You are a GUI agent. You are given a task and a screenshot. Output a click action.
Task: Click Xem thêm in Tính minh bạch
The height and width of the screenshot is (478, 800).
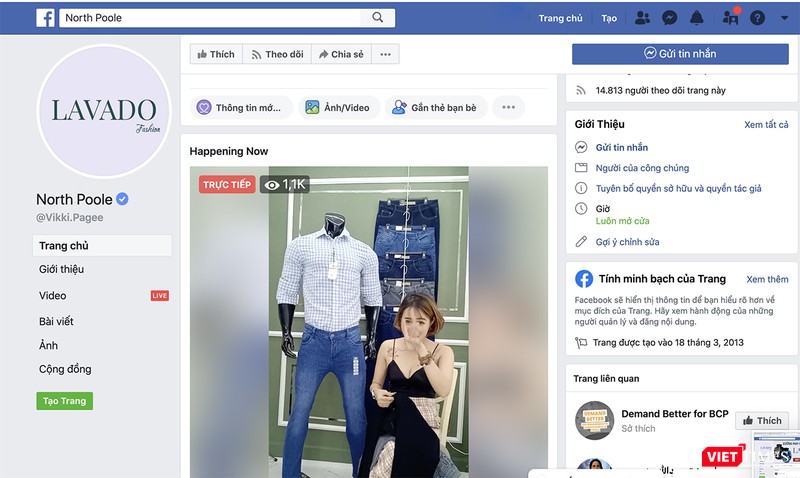[x=767, y=279]
